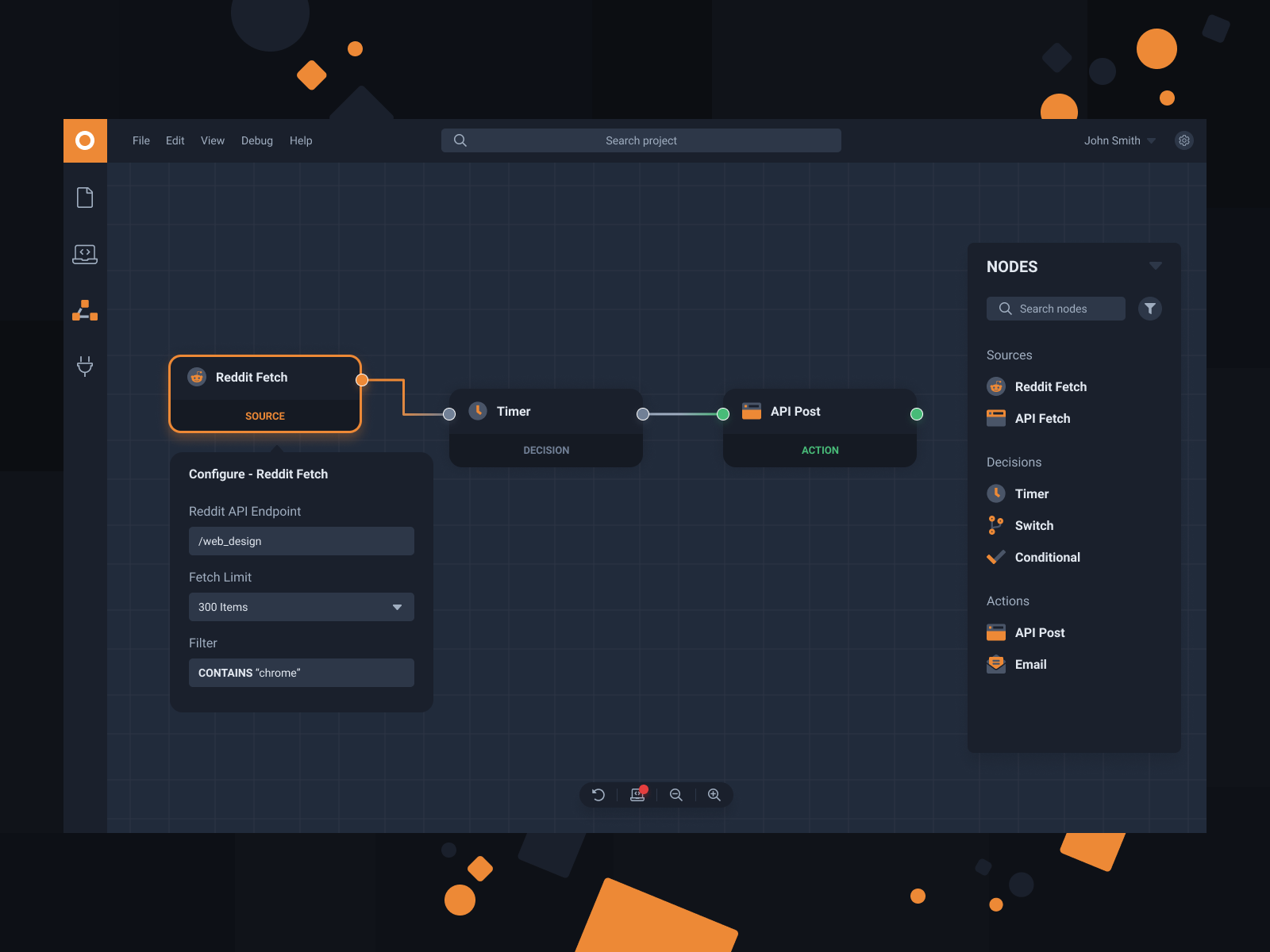Open the Debug menu
This screenshot has height=952, width=1270.
(x=257, y=140)
